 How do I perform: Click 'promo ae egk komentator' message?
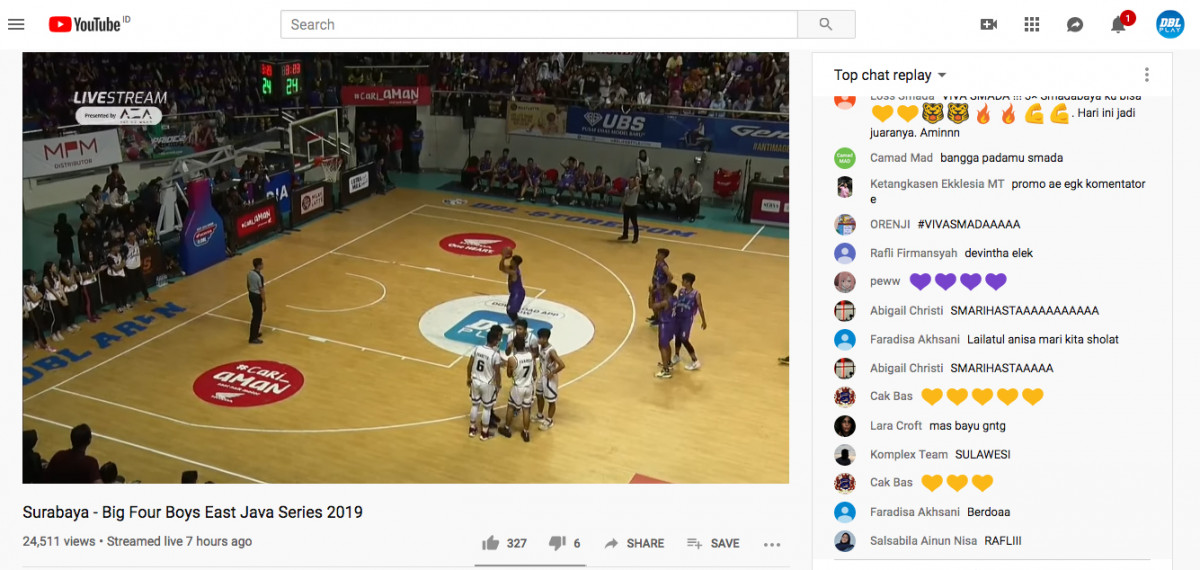1008,192
